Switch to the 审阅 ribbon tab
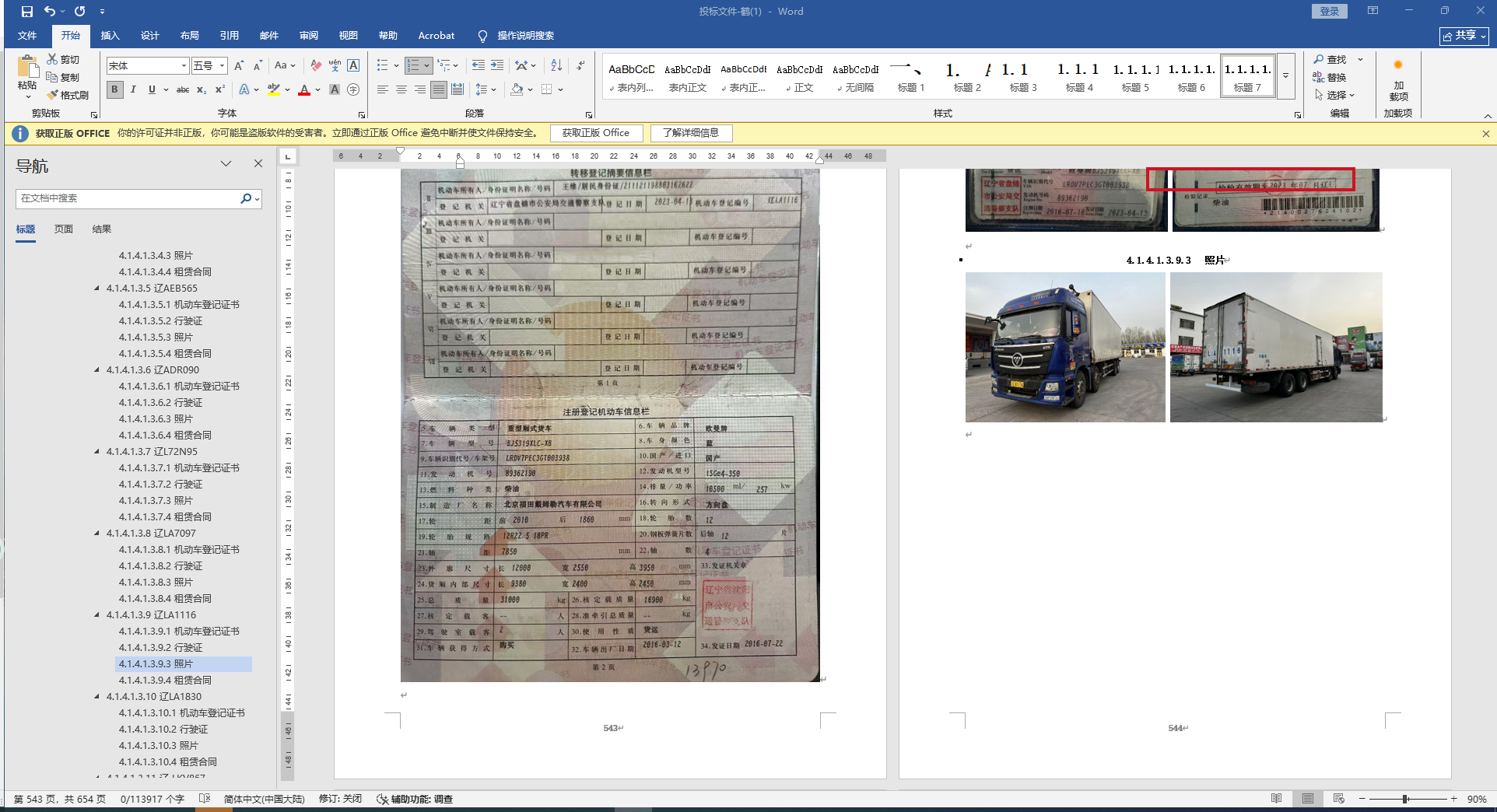 pos(309,36)
